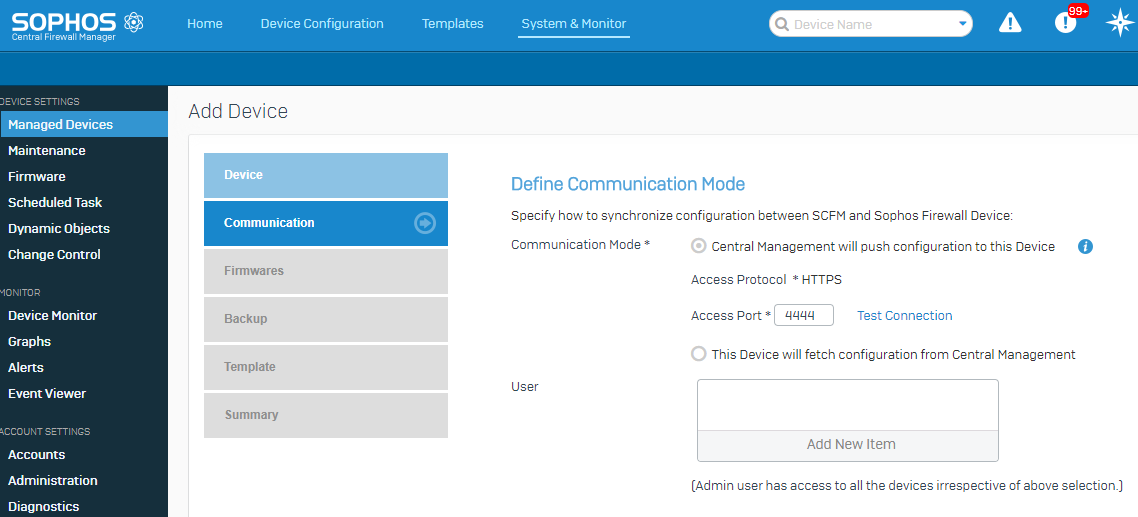
Task: Select the Template wizard step
Action: click(326, 367)
